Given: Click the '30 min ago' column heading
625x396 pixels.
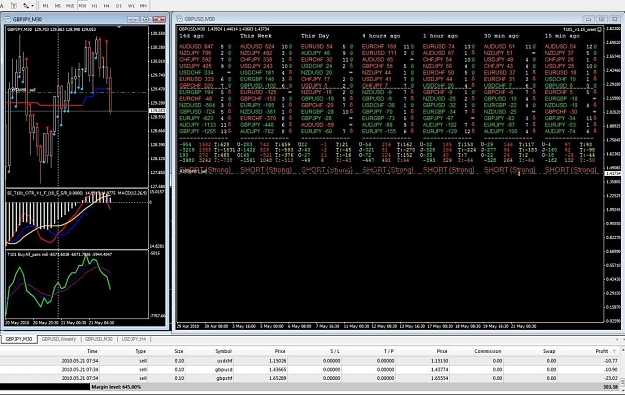Looking at the screenshot, I should [501, 36].
